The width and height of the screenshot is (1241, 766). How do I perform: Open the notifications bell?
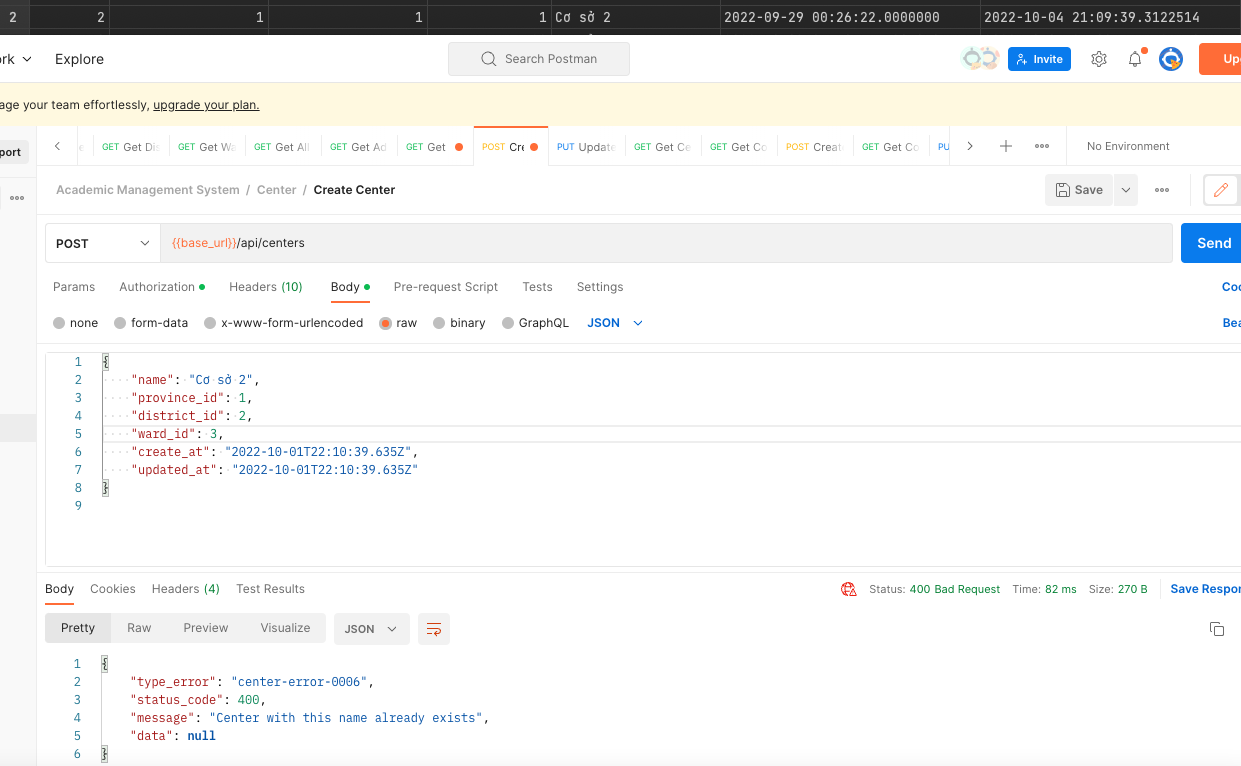tap(1134, 59)
